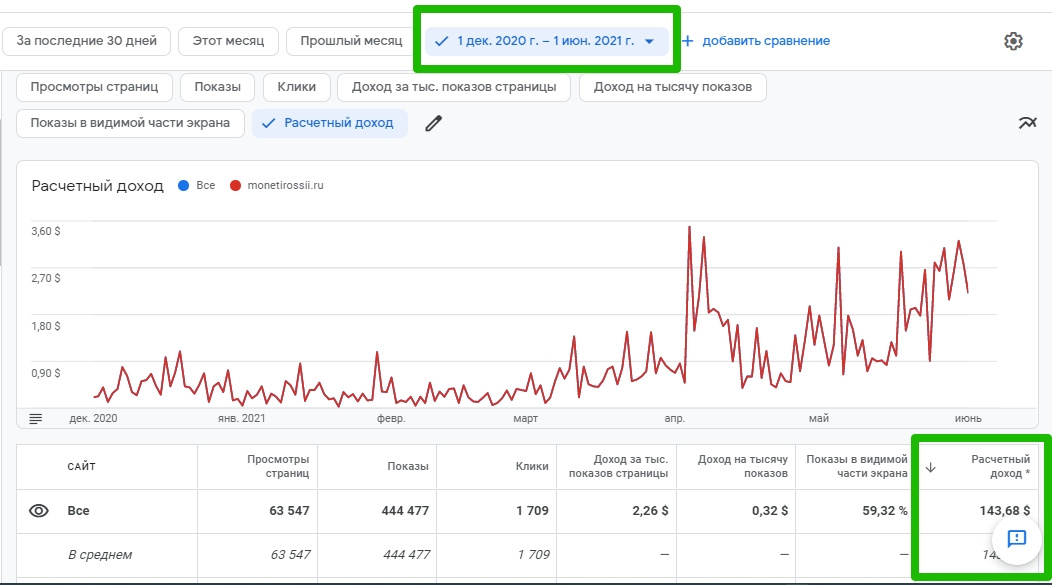Open the settings gear icon
The width and height of the screenshot is (1052, 585).
1013,41
